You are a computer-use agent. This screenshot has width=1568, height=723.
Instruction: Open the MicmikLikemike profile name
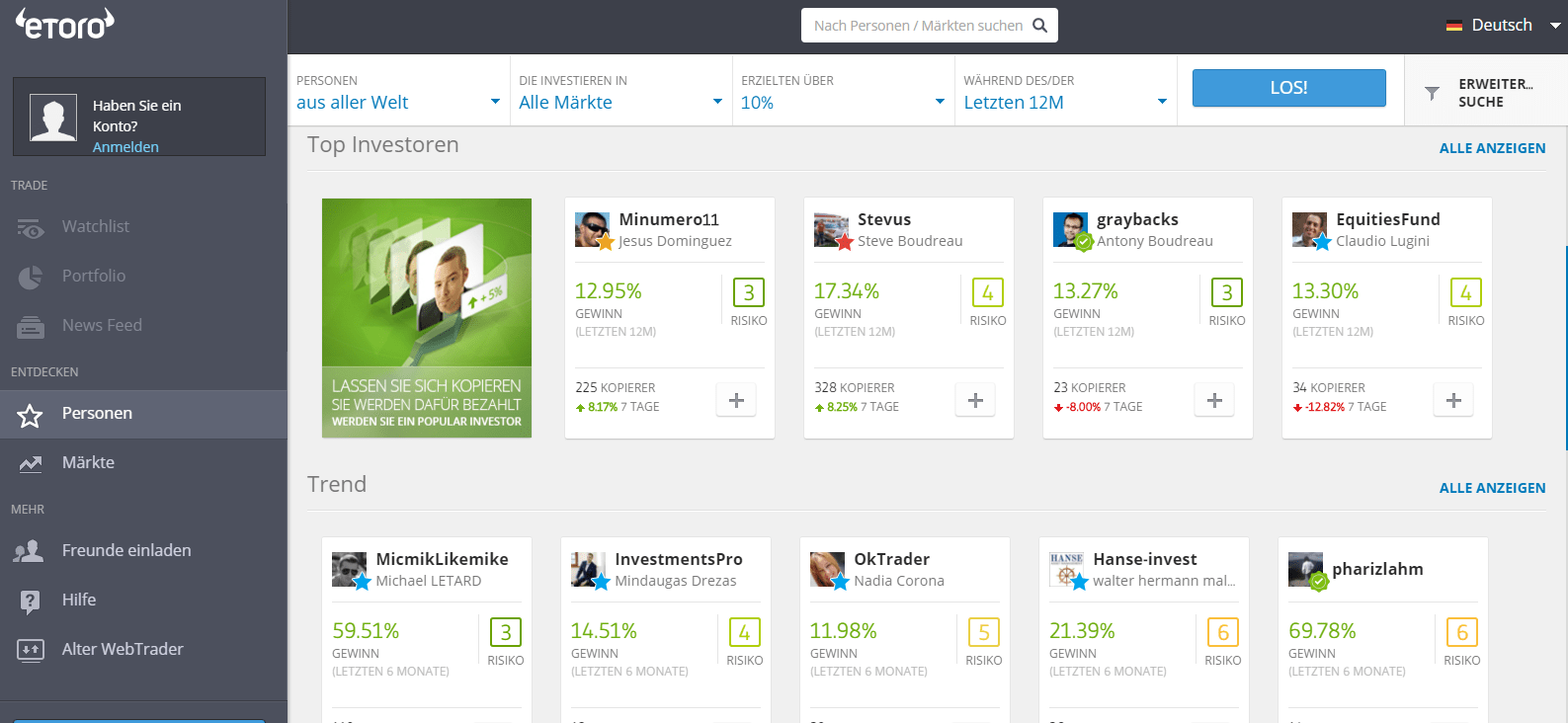pos(442,559)
